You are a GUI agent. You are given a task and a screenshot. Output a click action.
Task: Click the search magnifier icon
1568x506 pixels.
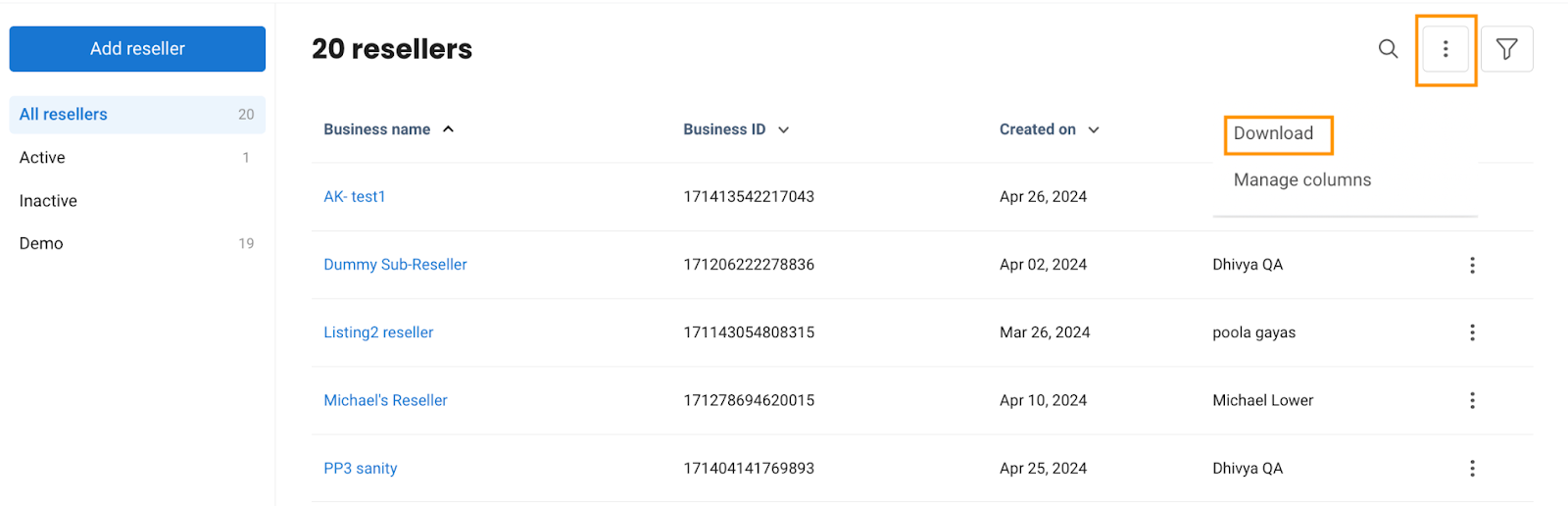pos(1388,48)
